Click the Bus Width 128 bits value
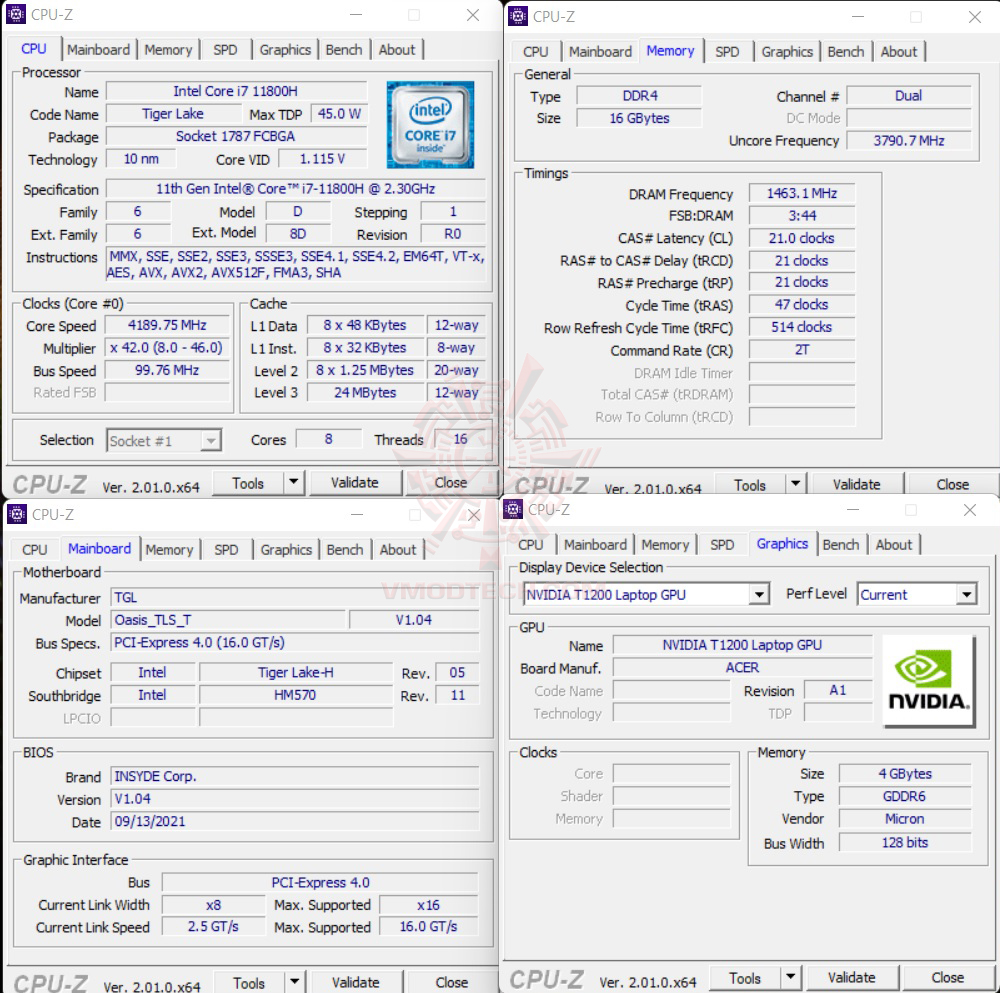Viewport: 1000px width, 993px height. (x=904, y=842)
